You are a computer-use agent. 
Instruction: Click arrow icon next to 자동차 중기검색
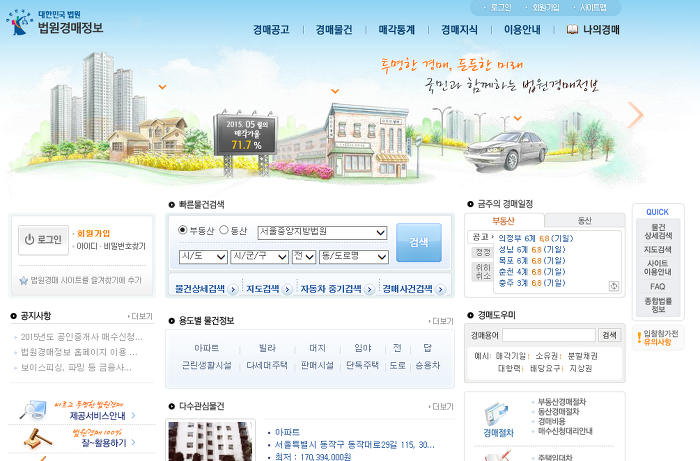pos(369,290)
